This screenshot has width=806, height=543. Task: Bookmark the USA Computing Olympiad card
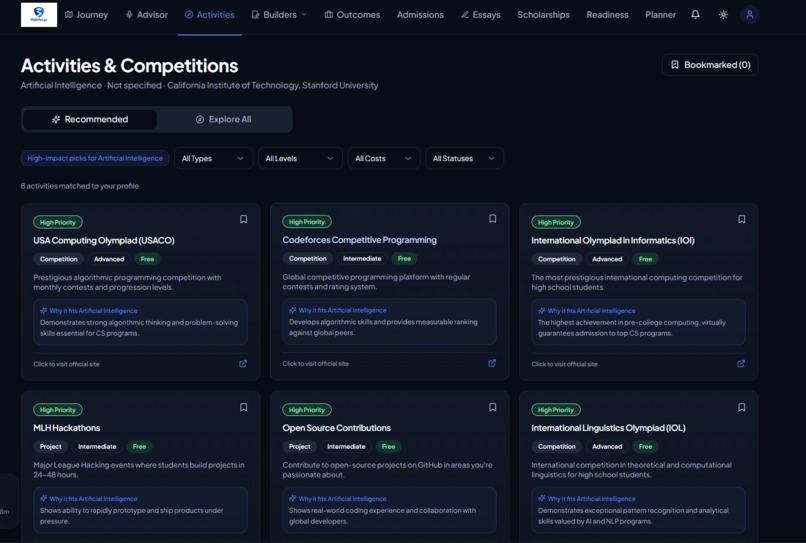pyautogui.click(x=244, y=220)
